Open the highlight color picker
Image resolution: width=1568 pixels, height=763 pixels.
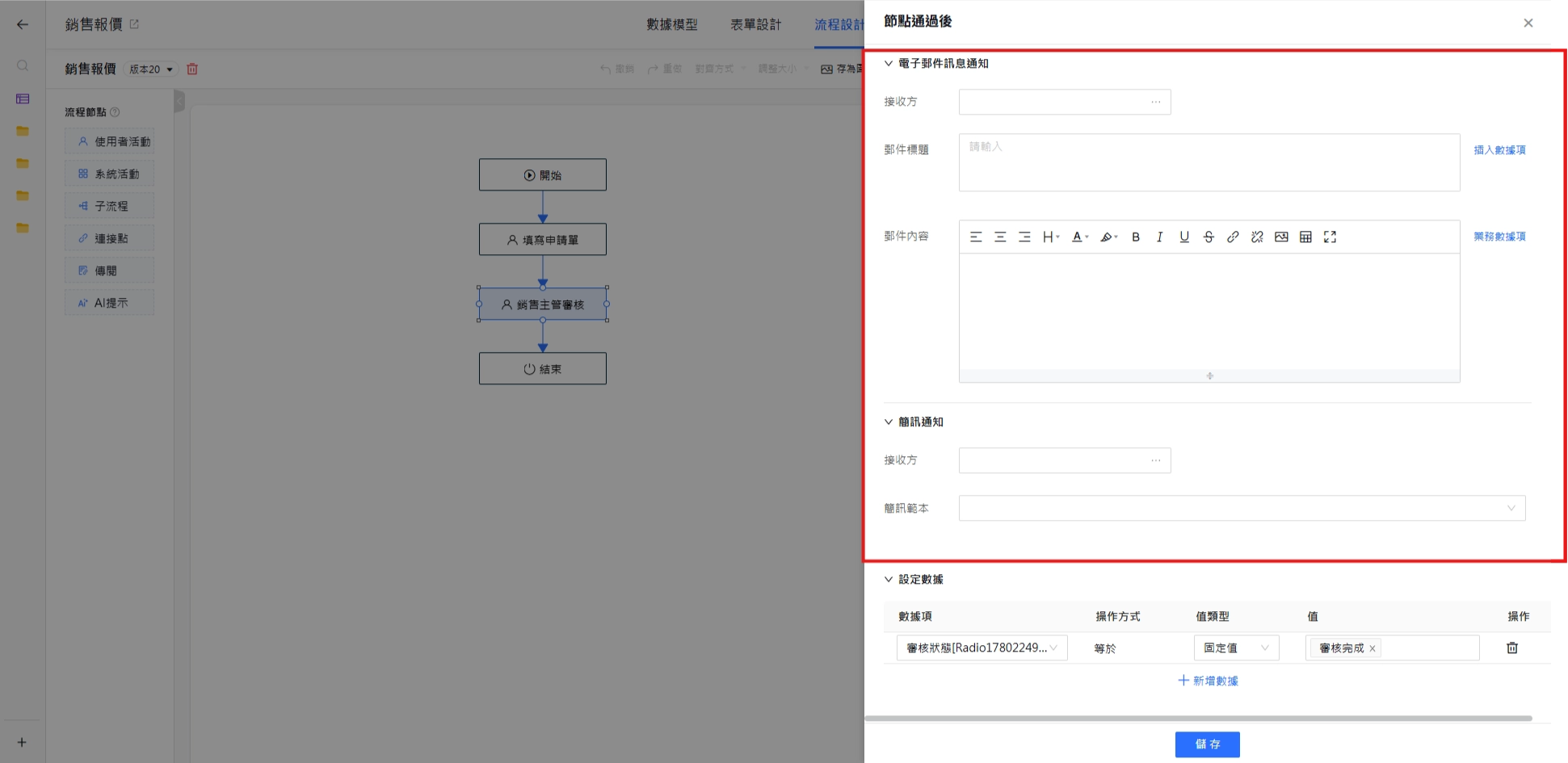pos(1109,237)
